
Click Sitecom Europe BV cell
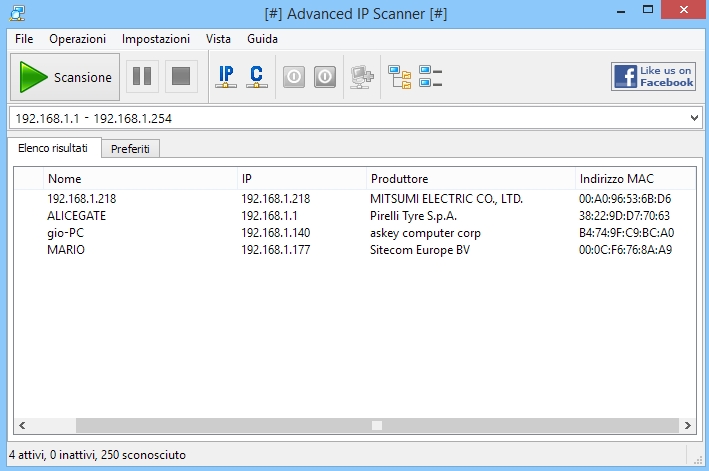(x=420, y=250)
